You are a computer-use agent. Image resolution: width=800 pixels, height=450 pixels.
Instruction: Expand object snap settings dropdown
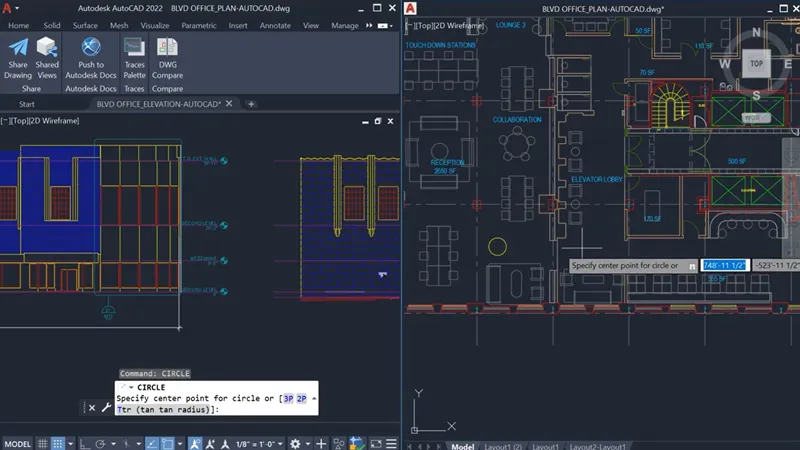(180, 444)
